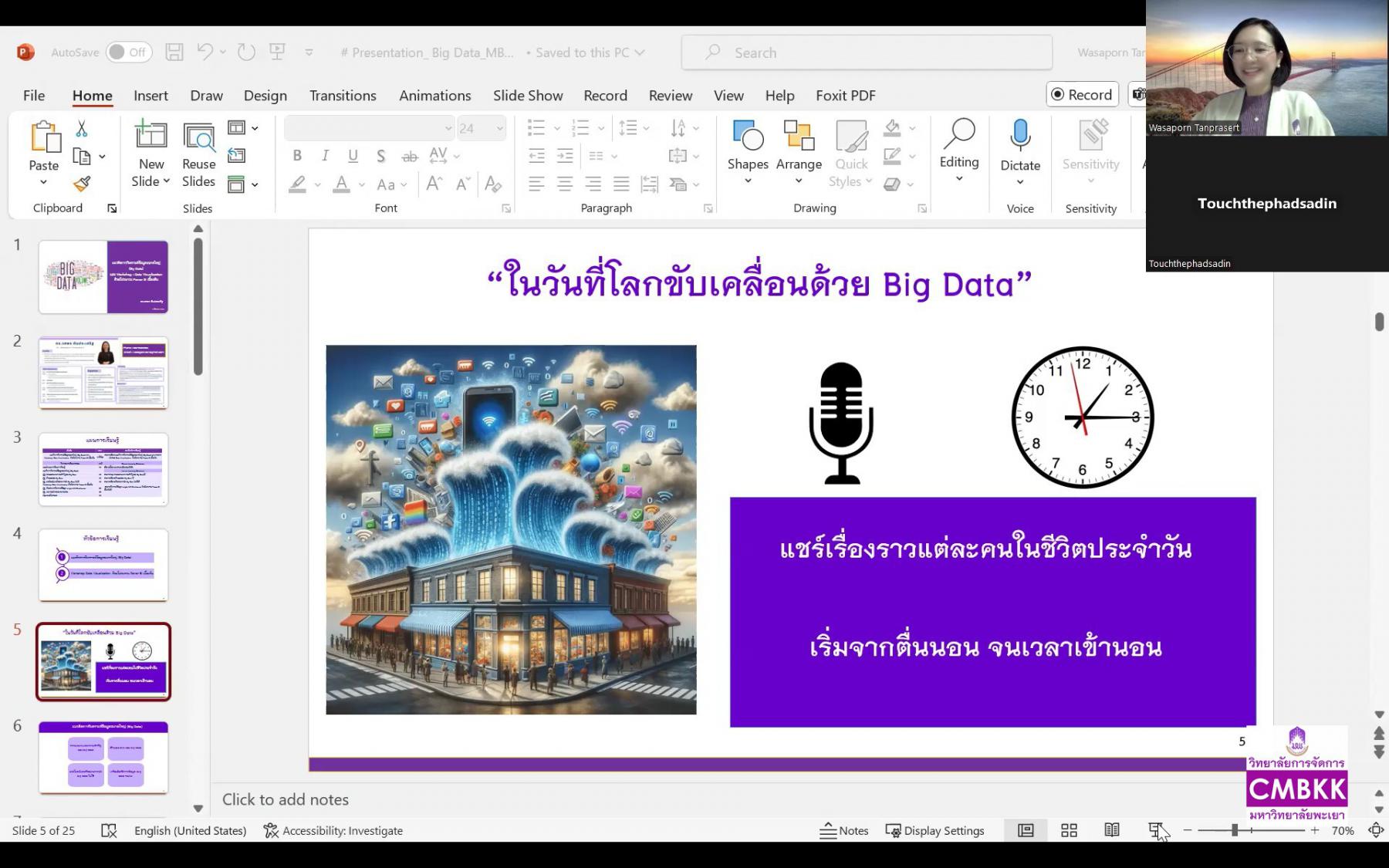Click the Undo arrow icon

tap(204, 52)
